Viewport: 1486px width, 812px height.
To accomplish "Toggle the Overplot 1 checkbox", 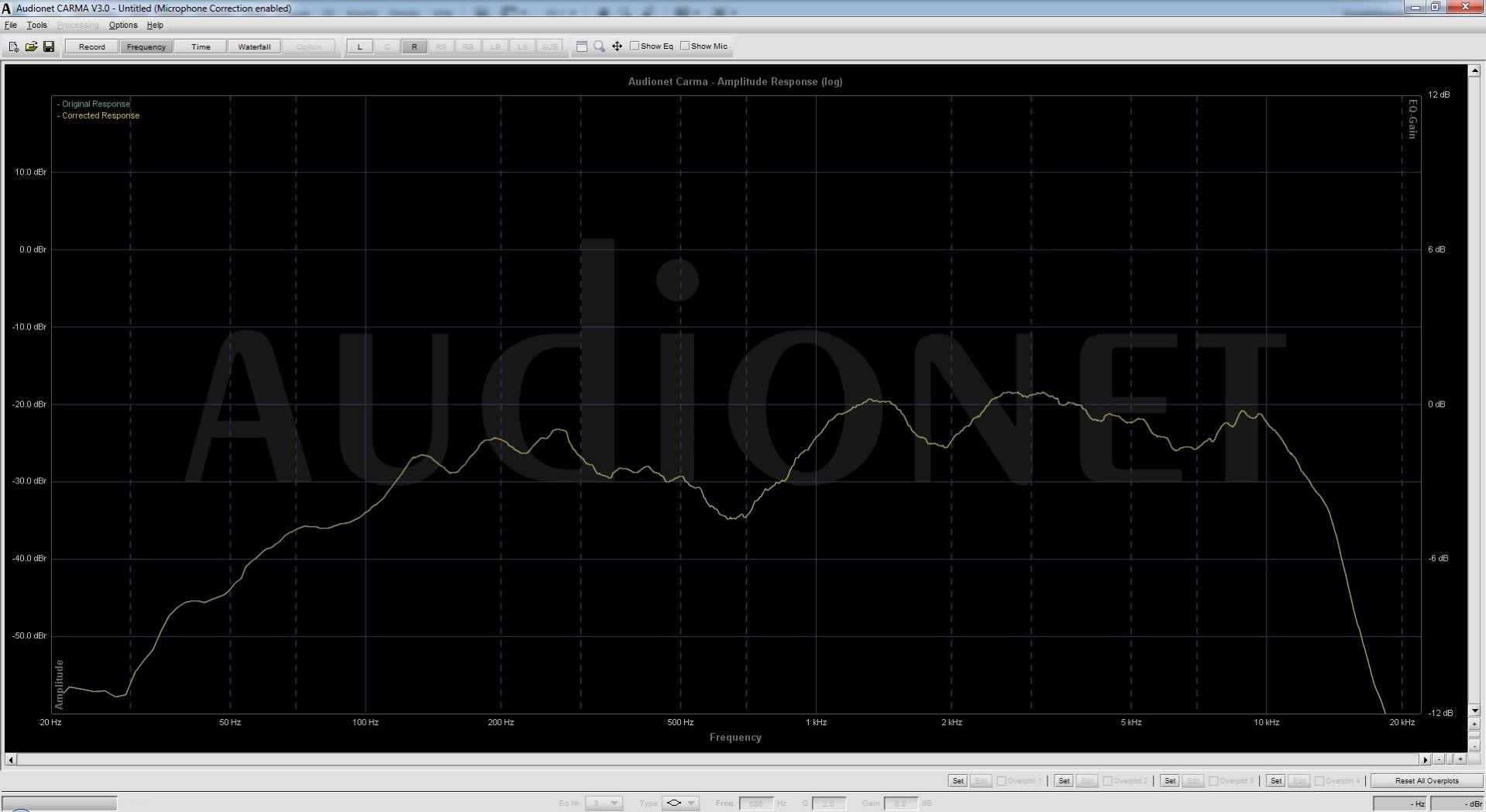I will tap(1001, 781).
